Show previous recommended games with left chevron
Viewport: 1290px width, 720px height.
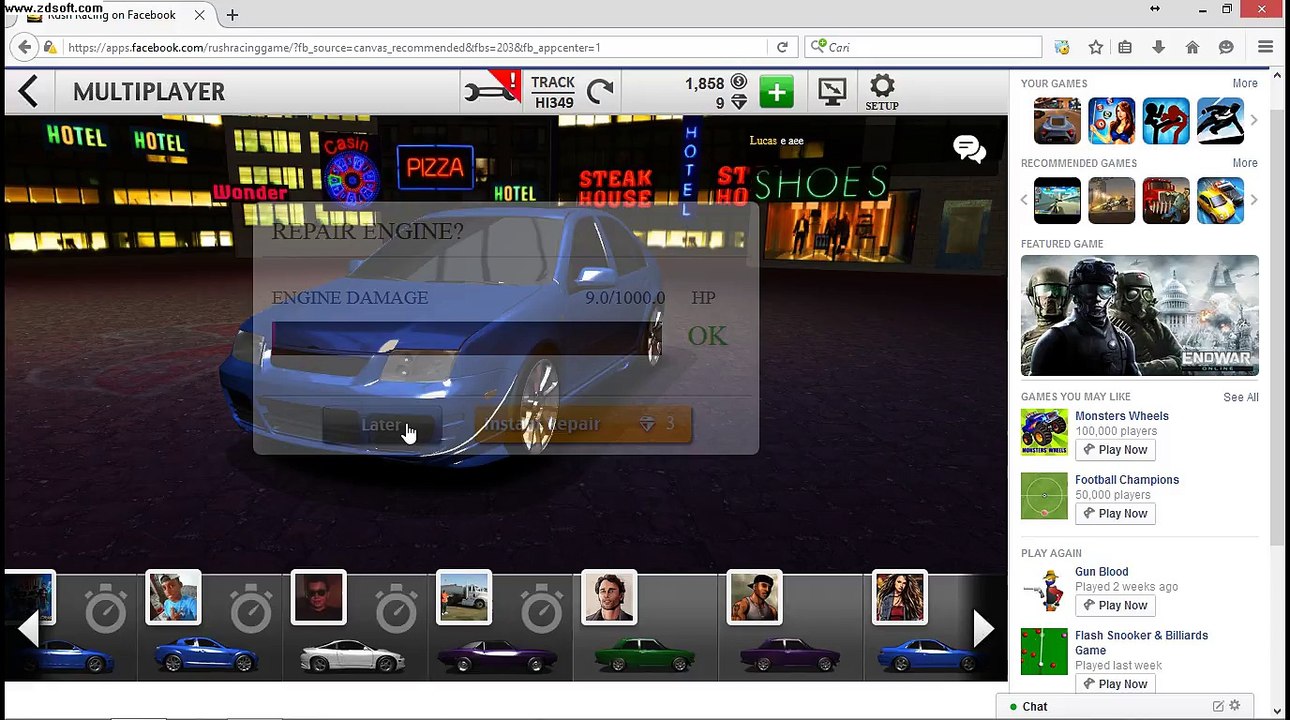(x=1025, y=200)
